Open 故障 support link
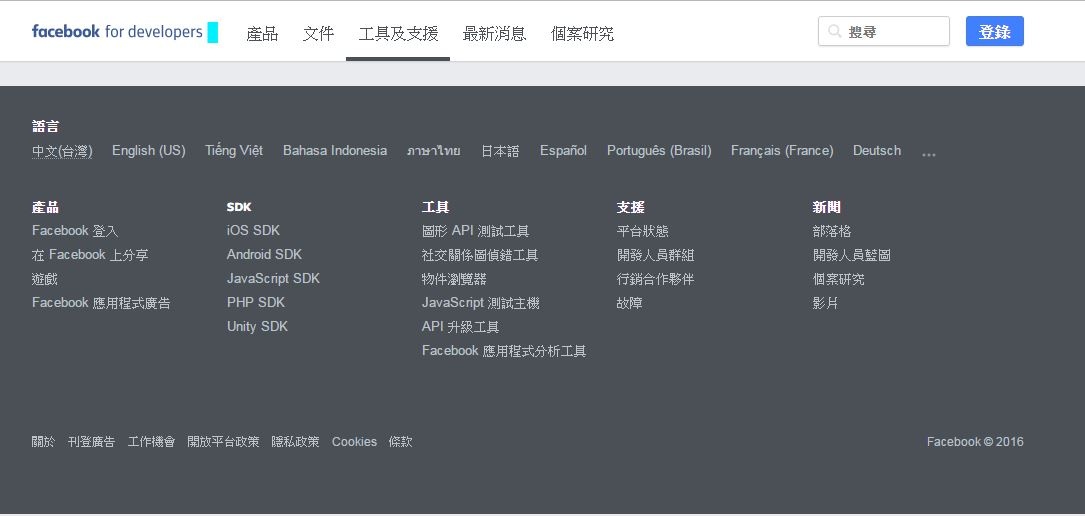 click(x=630, y=303)
